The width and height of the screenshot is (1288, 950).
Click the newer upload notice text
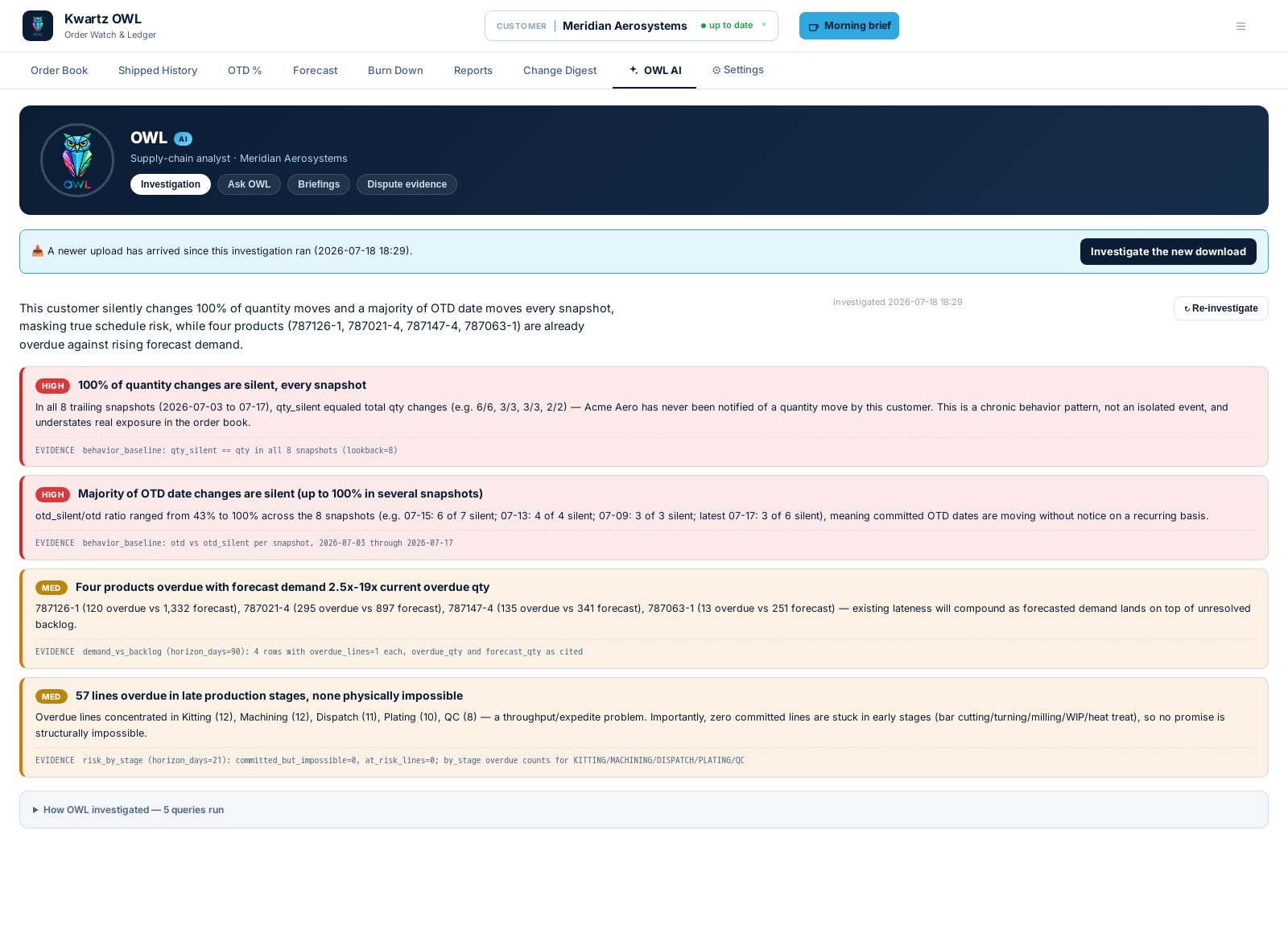[x=229, y=251]
